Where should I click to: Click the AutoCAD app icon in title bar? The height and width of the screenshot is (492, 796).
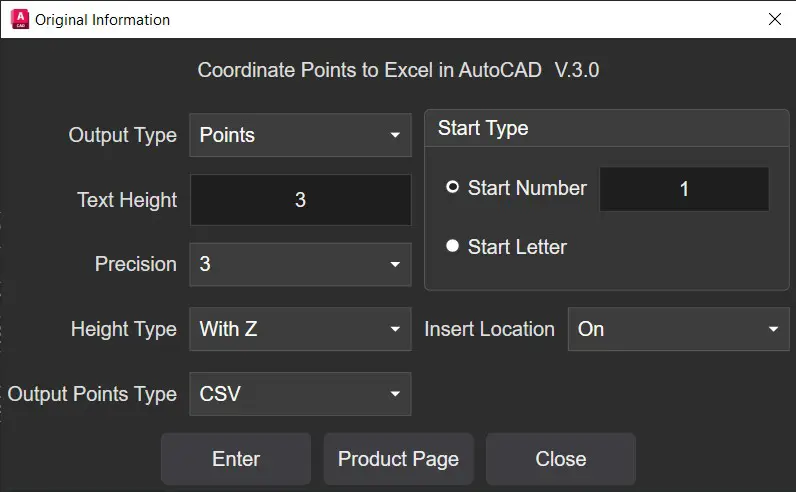20,19
